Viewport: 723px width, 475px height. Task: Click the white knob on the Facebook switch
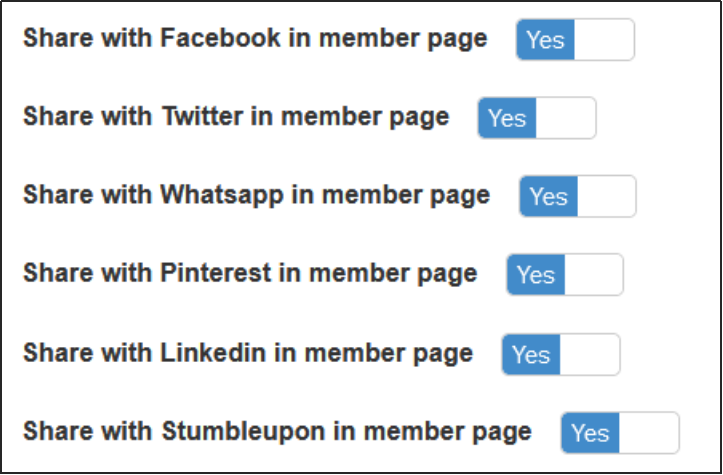tap(604, 40)
